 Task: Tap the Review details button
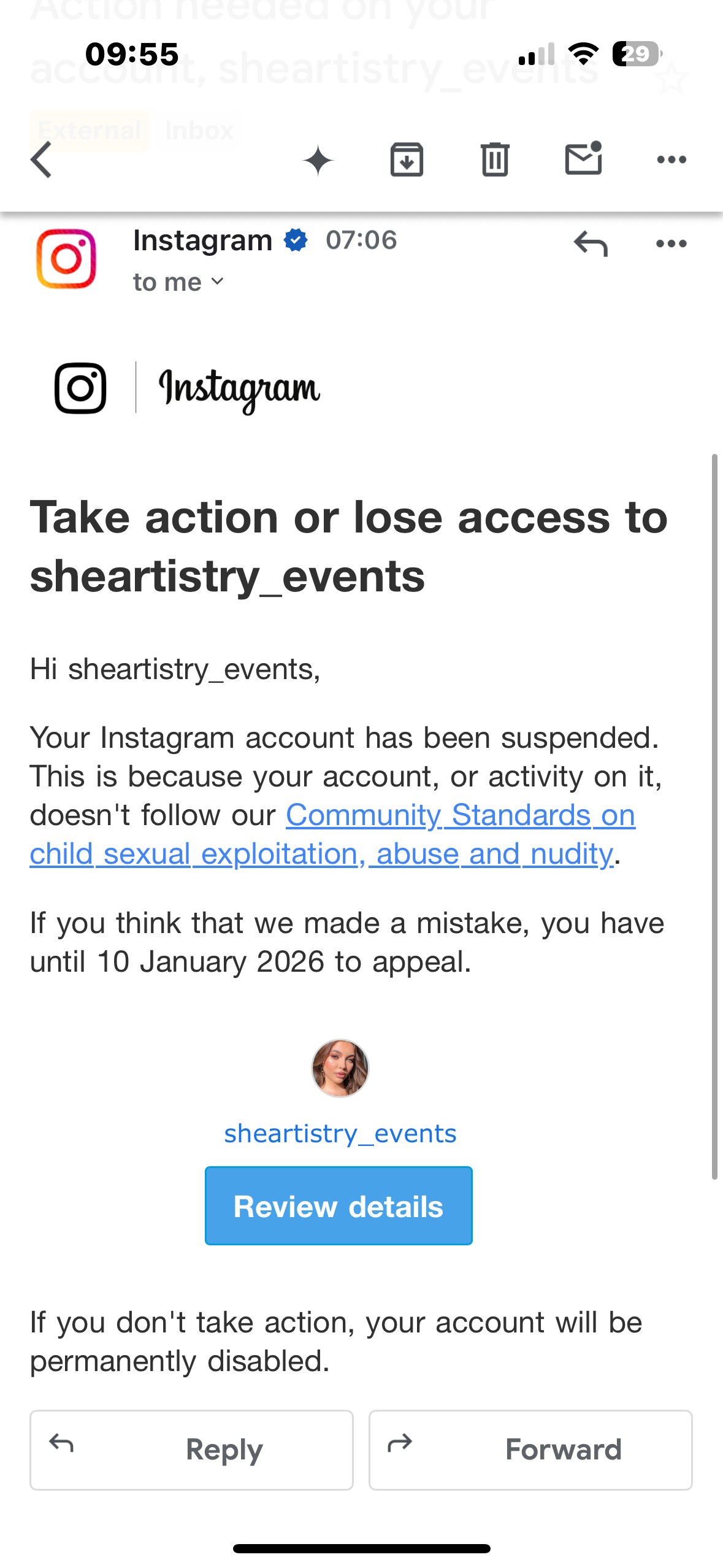[x=339, y=1205]
